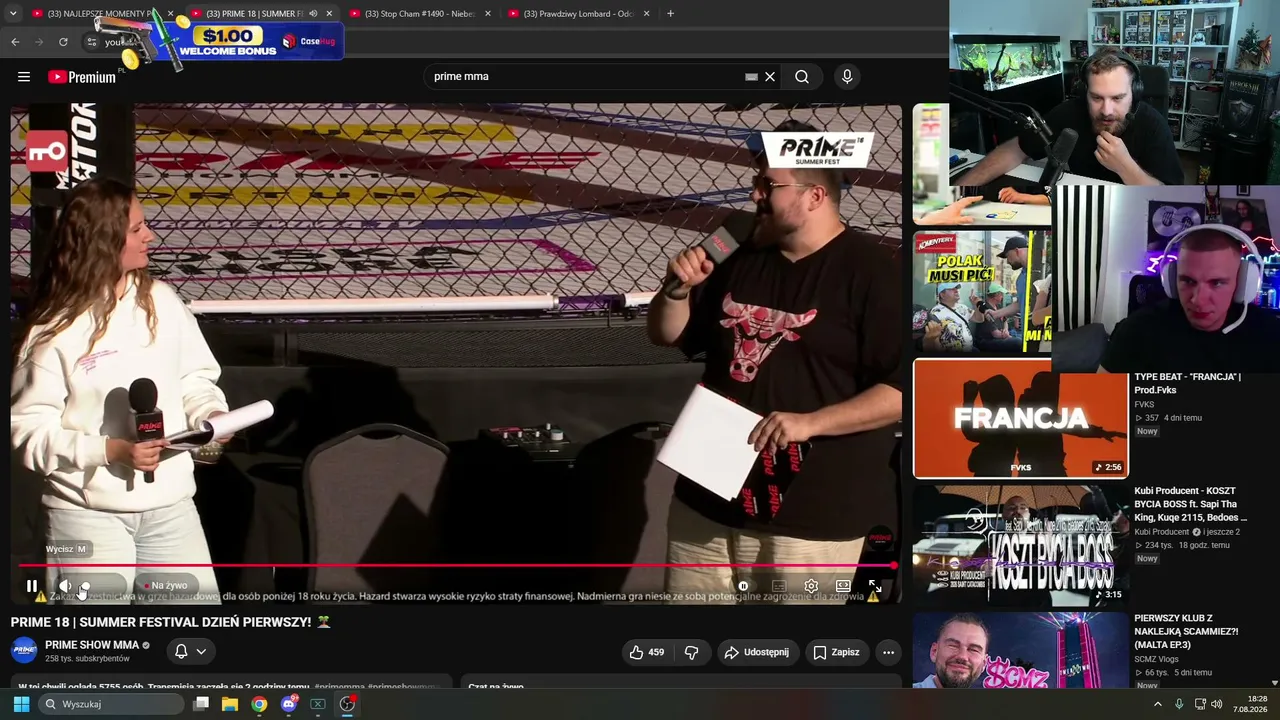Open Google Chrome from taskbar
The height and width of the screenshot is (720, 1280).
point(259,704)
